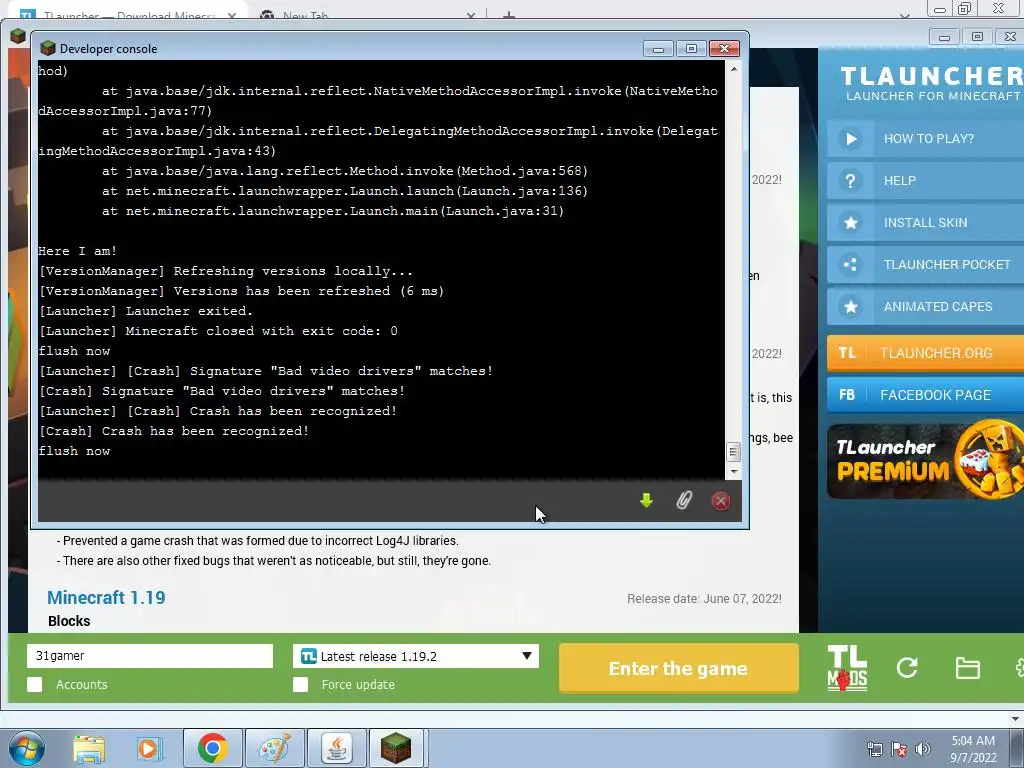Open a new browser tab with plus button
1024x768 pixels.
tap(509, 15)
